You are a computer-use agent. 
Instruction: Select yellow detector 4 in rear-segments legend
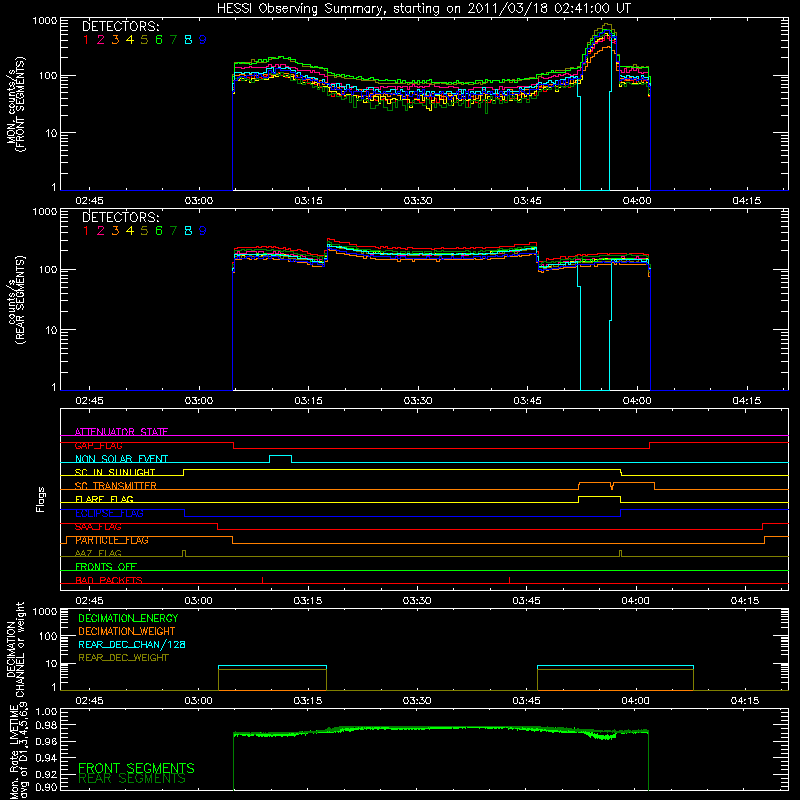(x=130, y=231)
